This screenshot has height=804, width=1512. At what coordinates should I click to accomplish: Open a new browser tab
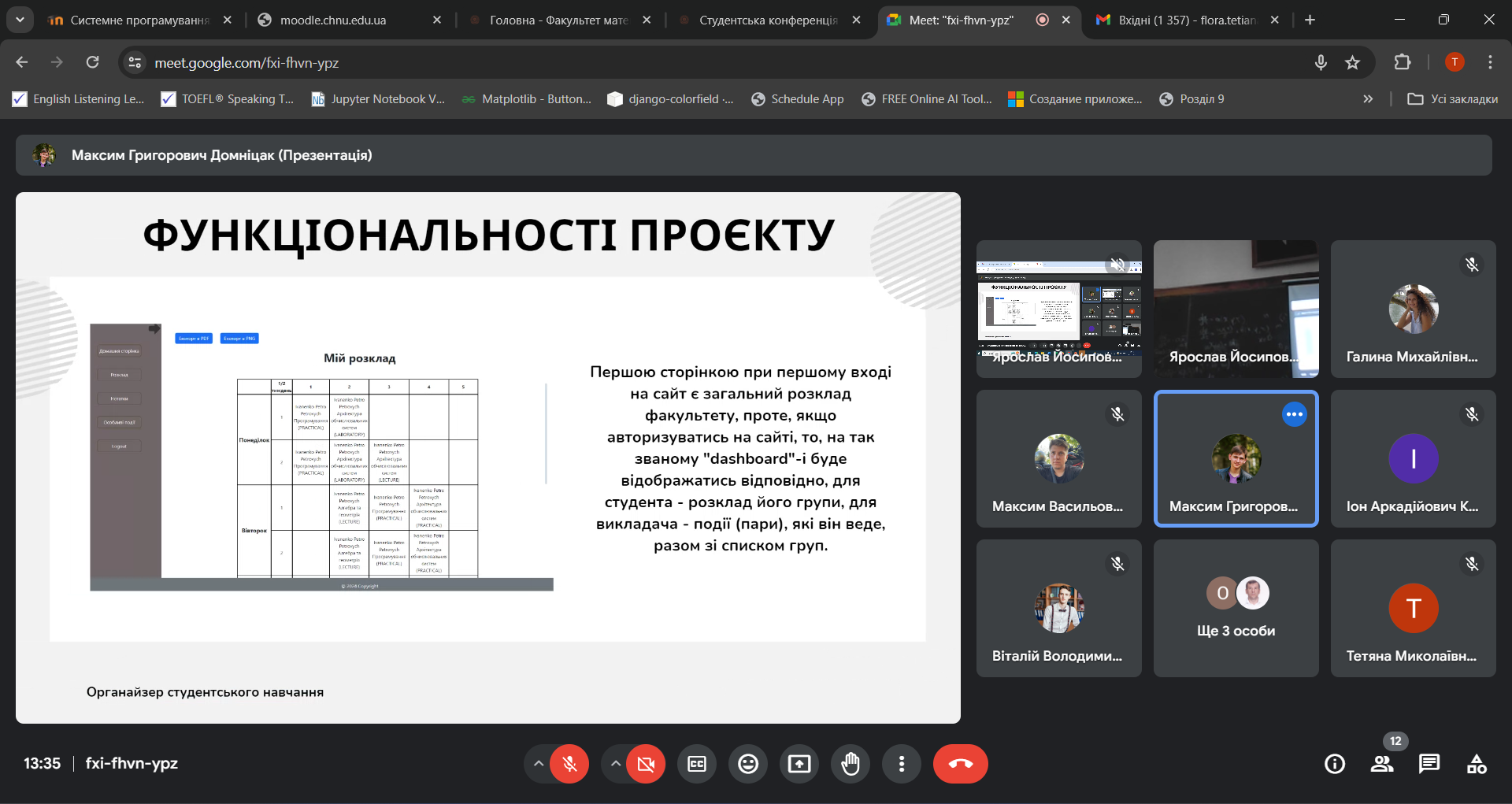pos(1310,20)
